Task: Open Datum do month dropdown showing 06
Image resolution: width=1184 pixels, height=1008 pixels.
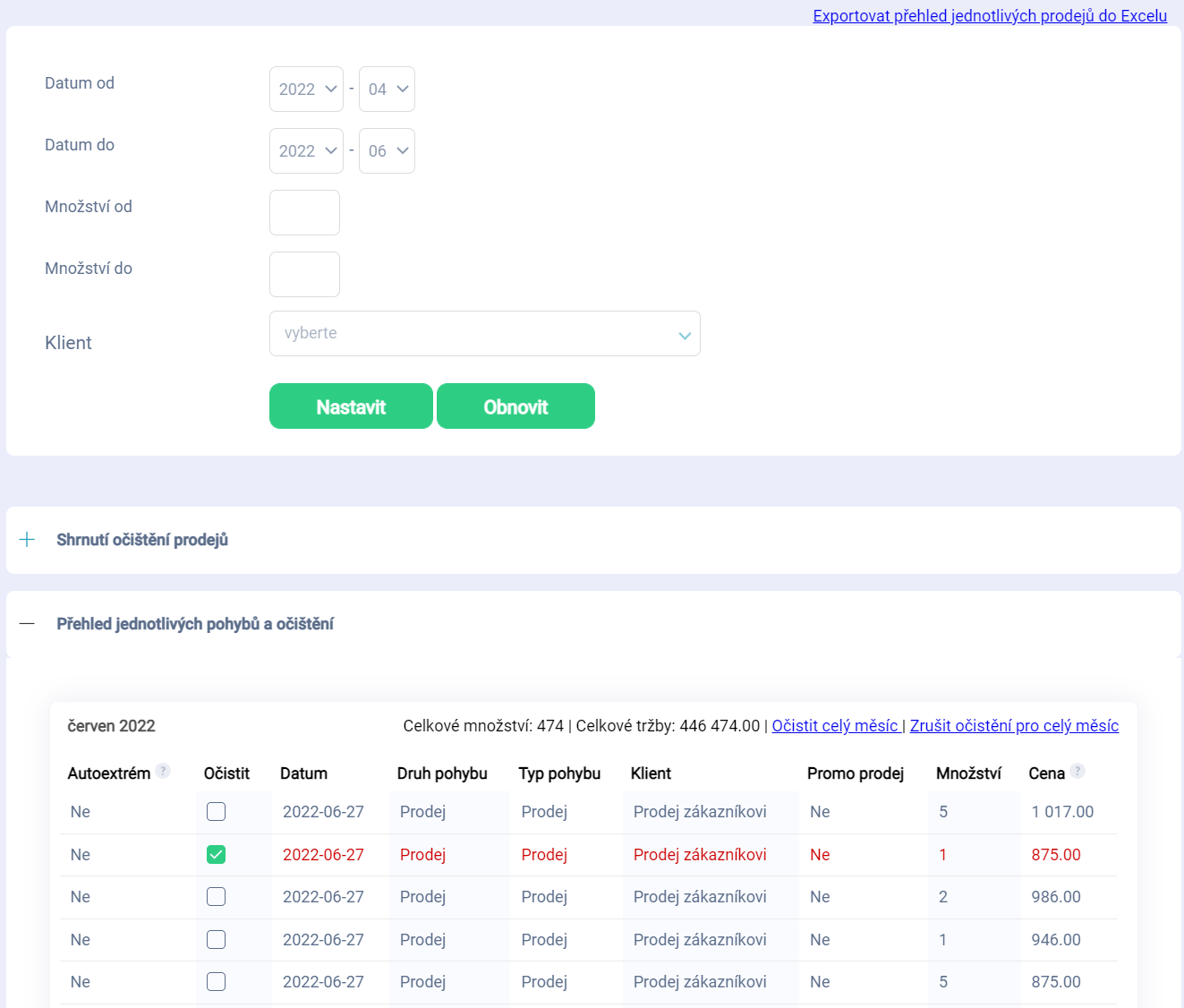Action: coord(387,151)
